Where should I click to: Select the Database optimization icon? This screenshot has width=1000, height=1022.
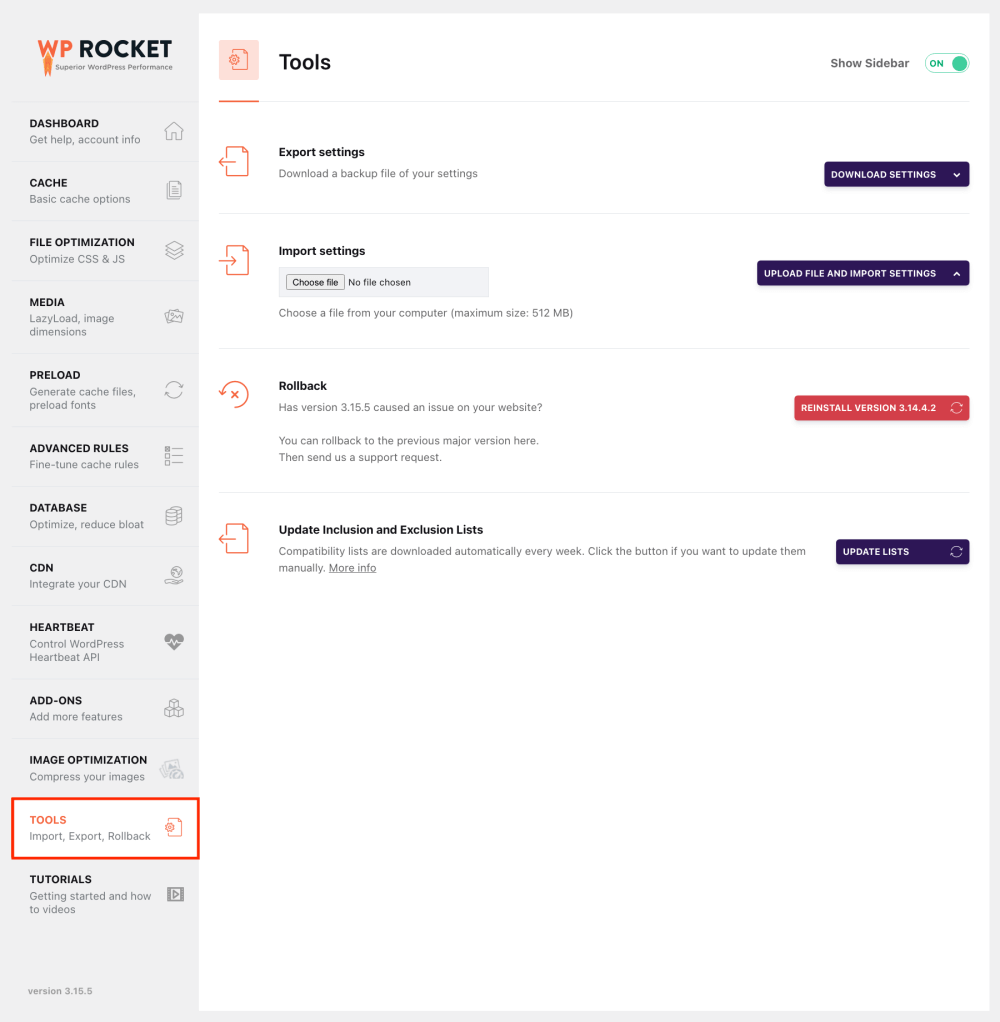pos(174,516)
